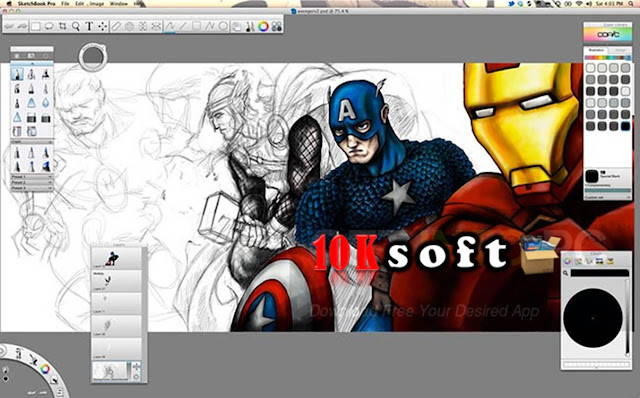Select the rectangle shape tool
This screenshot has height=398, width=640.
196,27
